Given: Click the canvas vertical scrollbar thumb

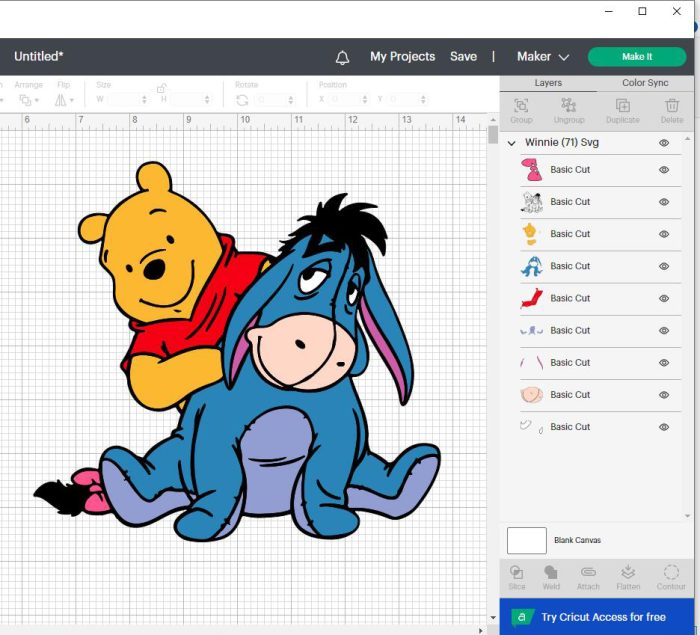Looking at the screenshot, I should pyautogui.click(x=493, y=135).
